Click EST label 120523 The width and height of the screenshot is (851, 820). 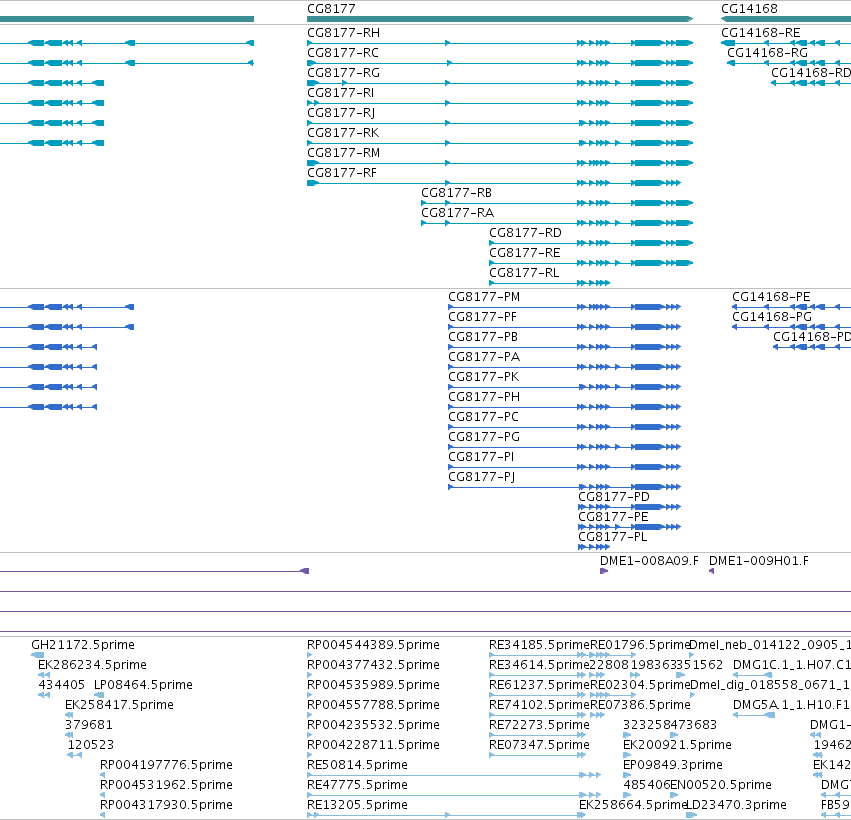(x=91, y=746)
